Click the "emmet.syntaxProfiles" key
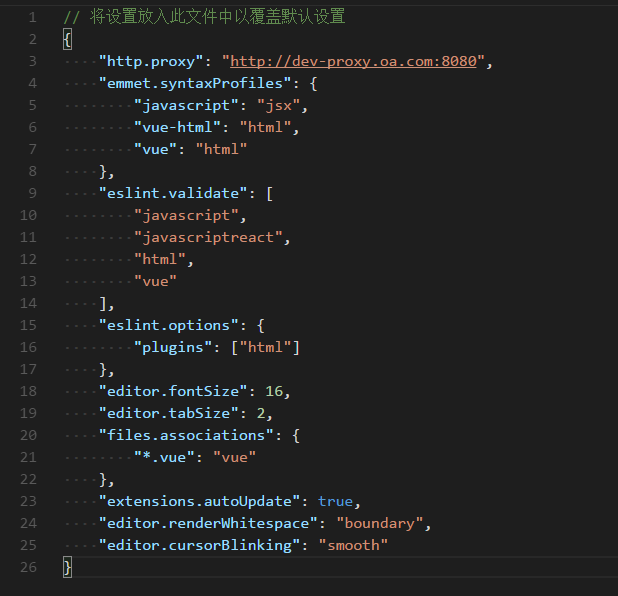Viewport: 618px width, 596px height. [x=195, y=84]
